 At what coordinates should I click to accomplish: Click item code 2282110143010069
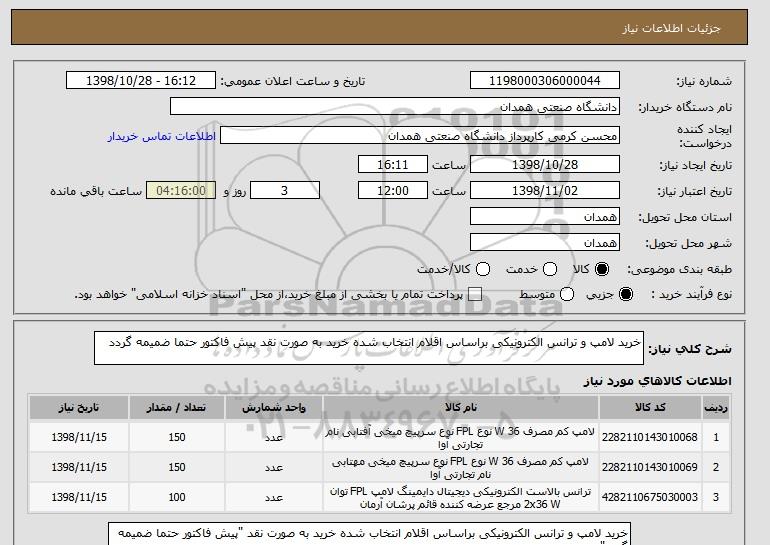coord(650,467)
